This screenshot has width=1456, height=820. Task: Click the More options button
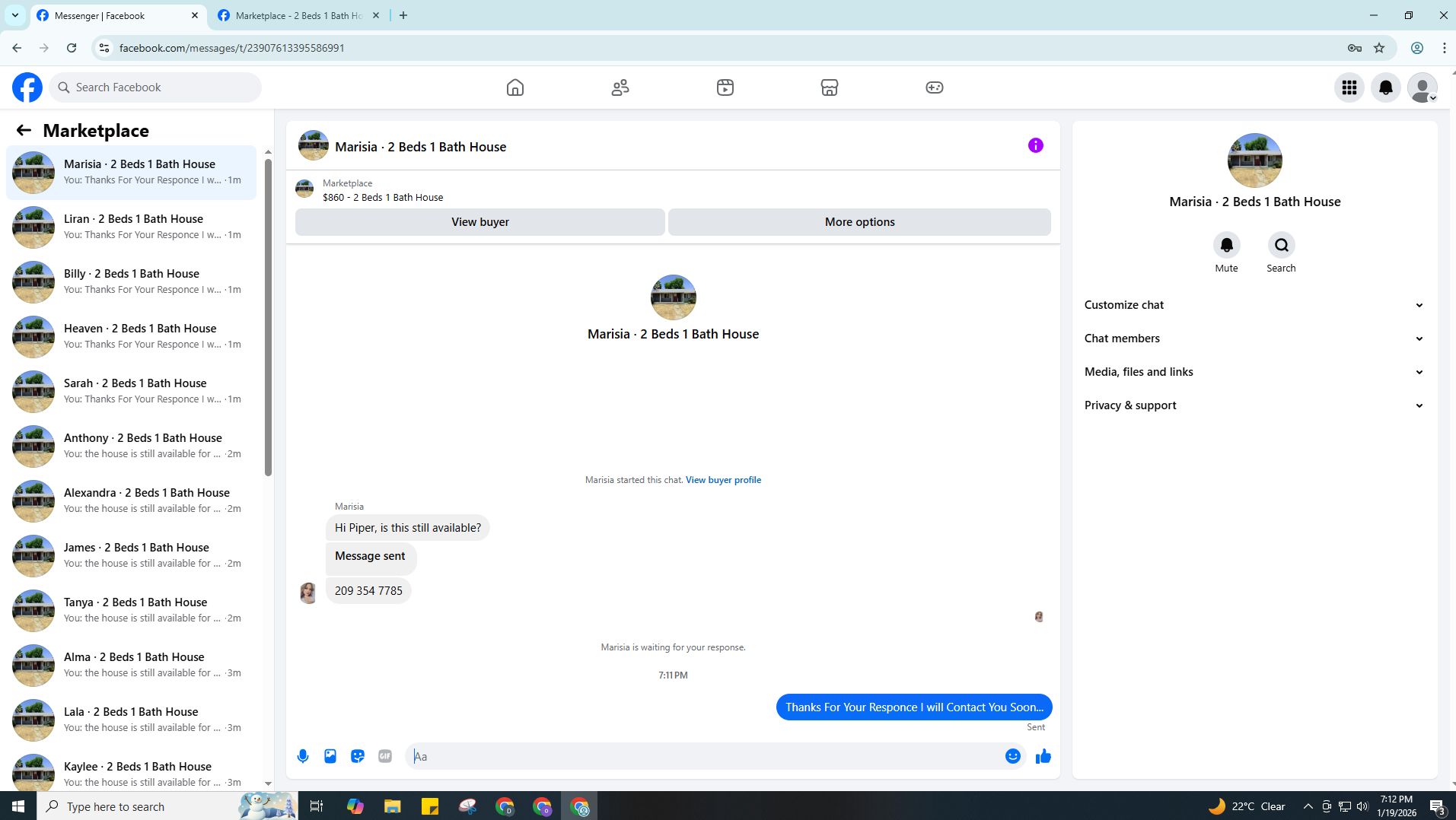pos(860,222)
